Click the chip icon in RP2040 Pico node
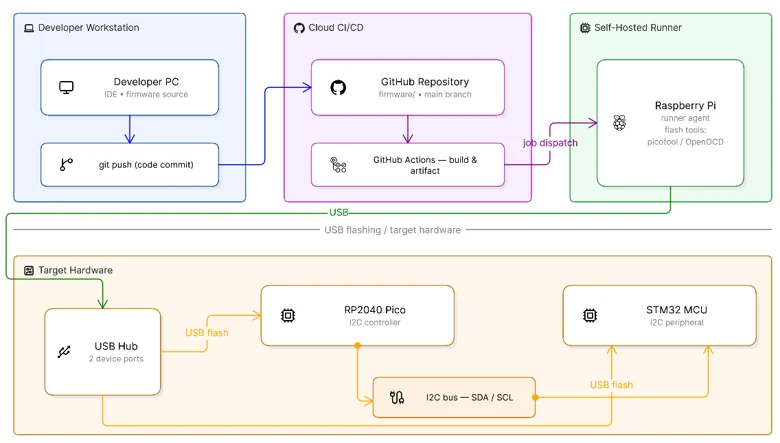The width and height of the screenshot is (780, 443). (288, 315)
